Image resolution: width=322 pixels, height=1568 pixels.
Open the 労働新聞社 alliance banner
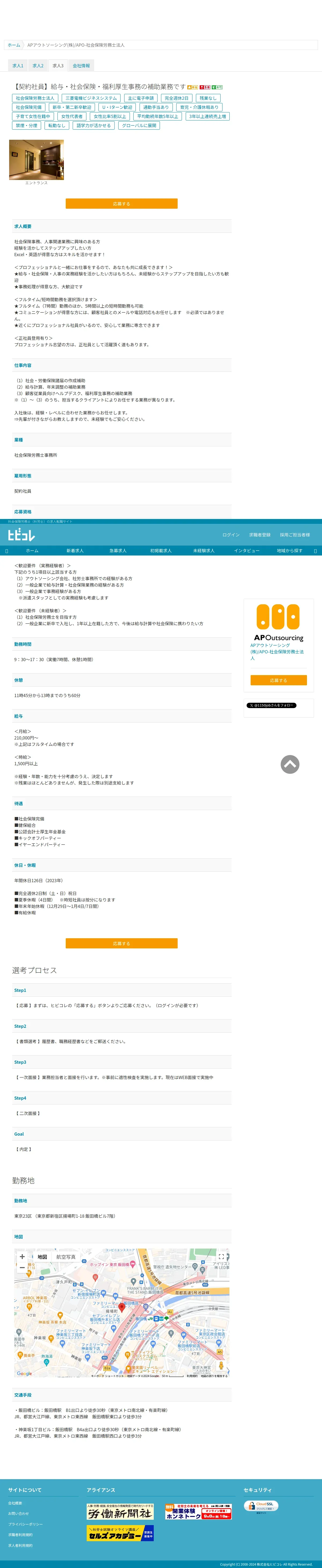120,1512
